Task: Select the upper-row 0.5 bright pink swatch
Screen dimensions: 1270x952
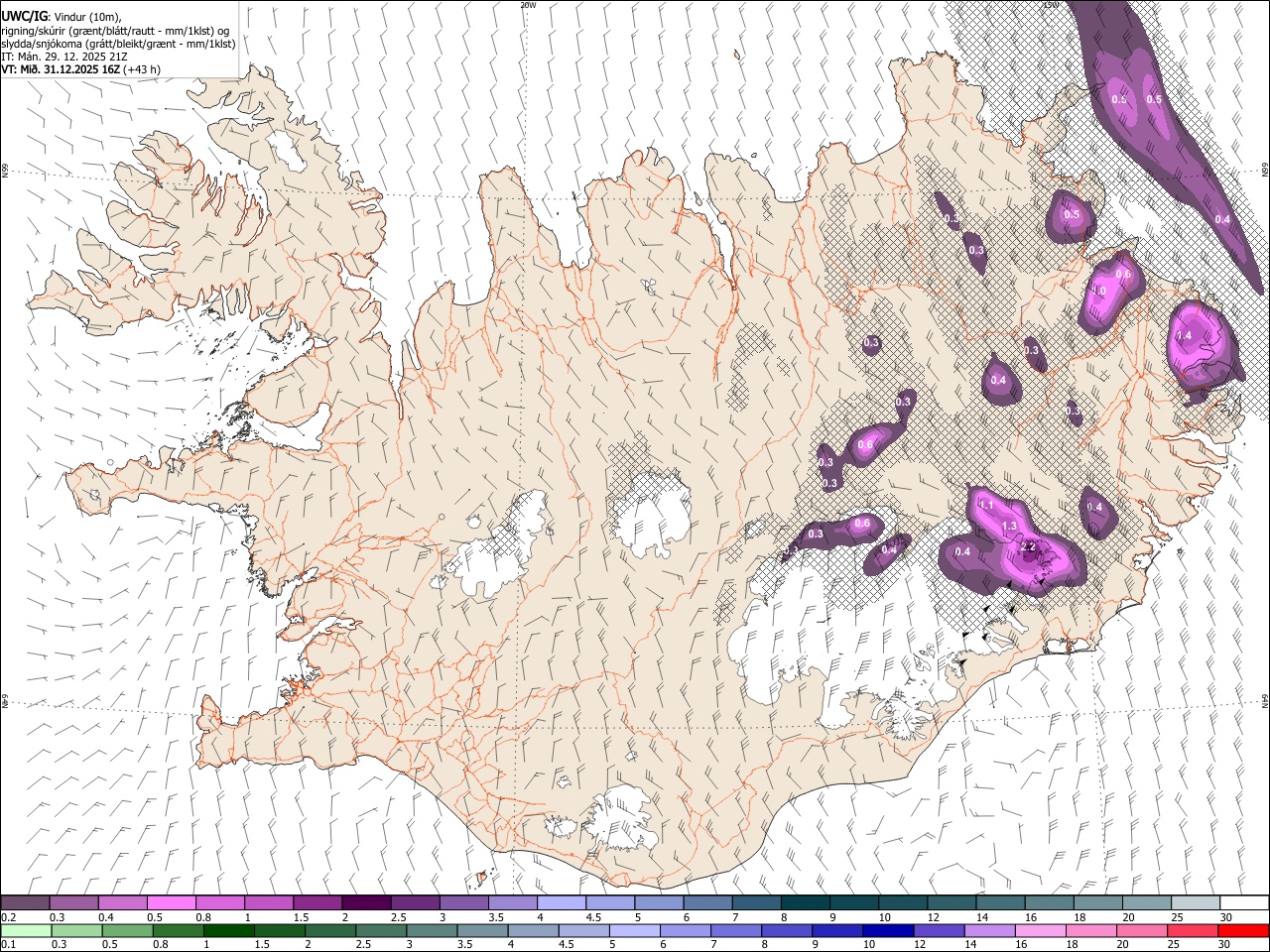Action: pyautogui.click(x=171, y=902)
